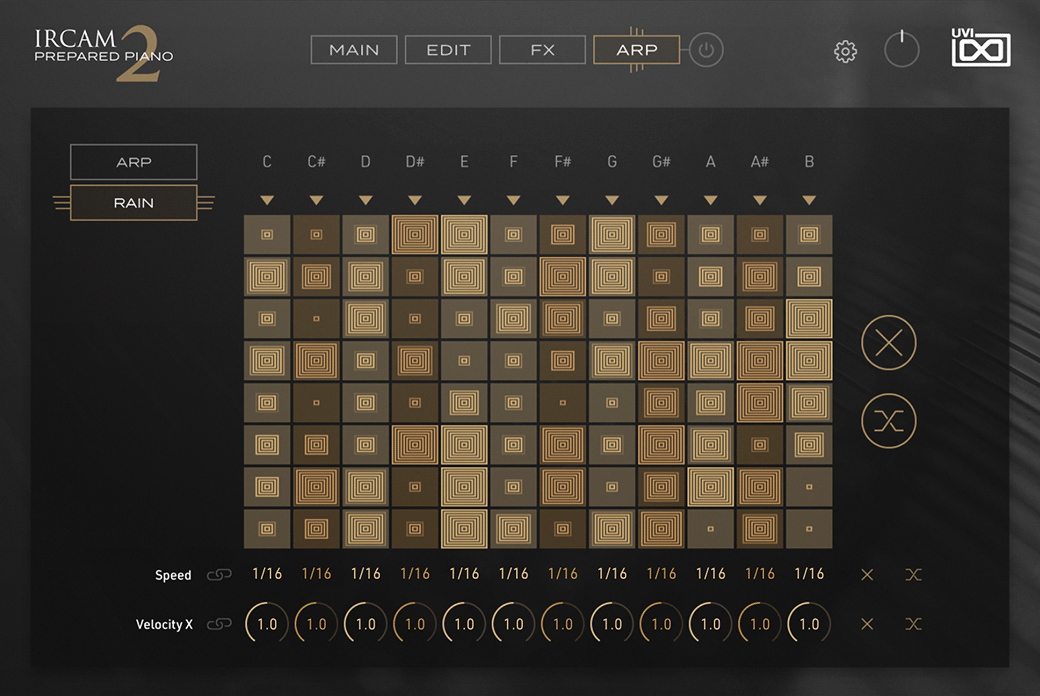Open the FX tab
The width and height of the screenshot is (1040, 696).
click(x=543, y=50)
